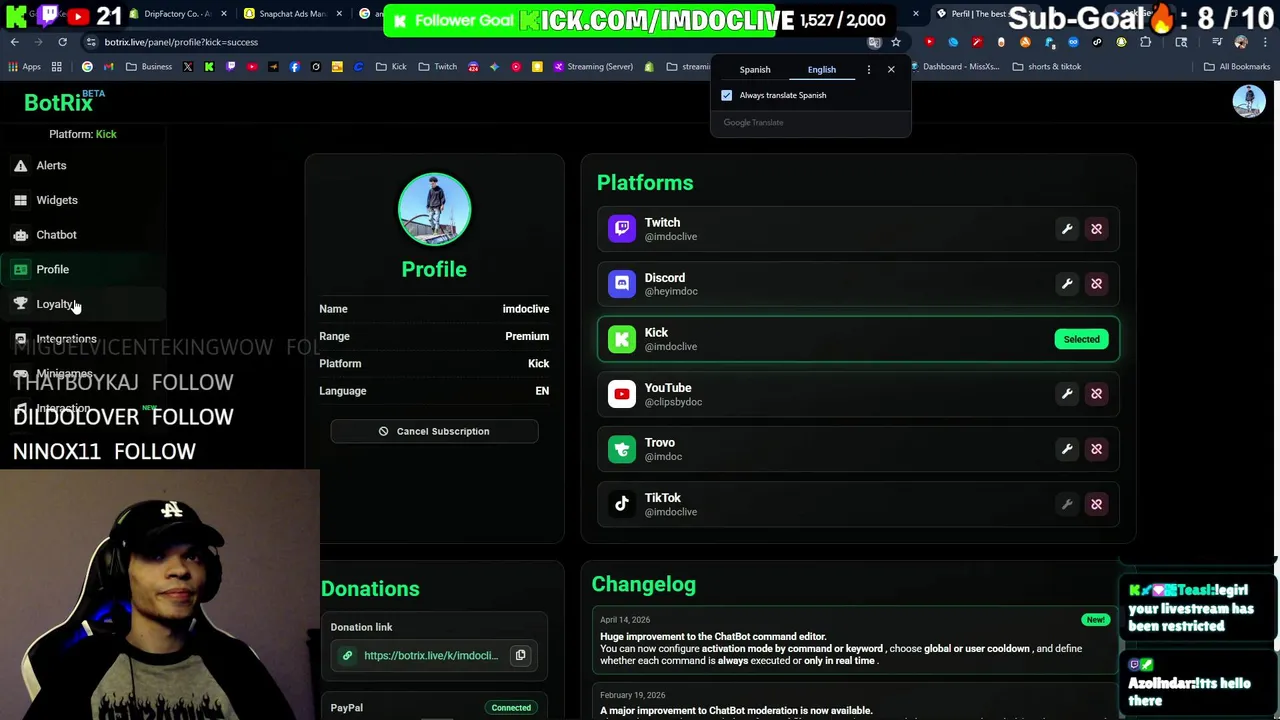Screen dimensions: 1280x720
Task: Open the shorts & tiktok bookmarks folder
Action: point(1046,67)
